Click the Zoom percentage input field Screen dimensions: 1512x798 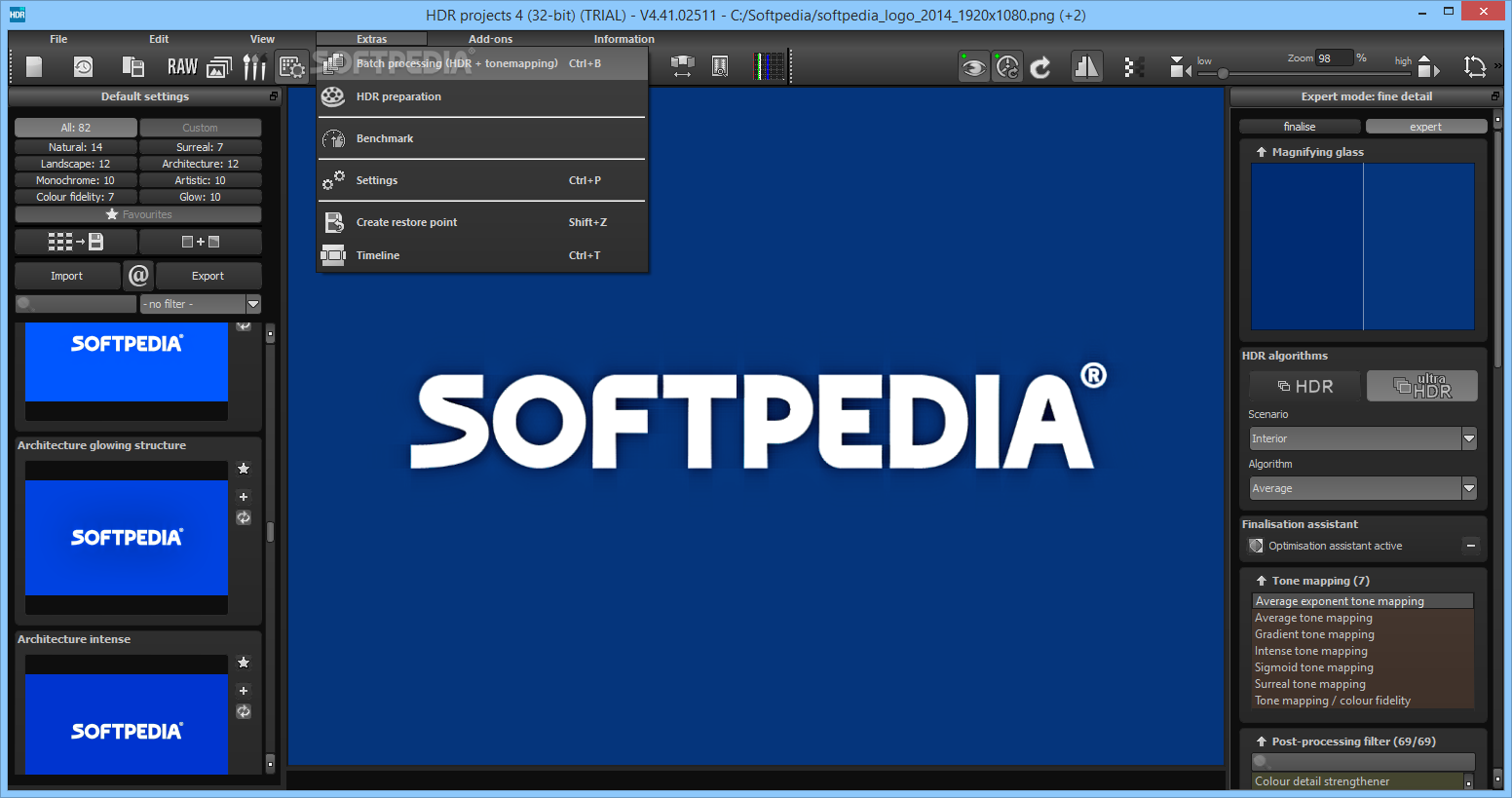[x=1334, y=58]
